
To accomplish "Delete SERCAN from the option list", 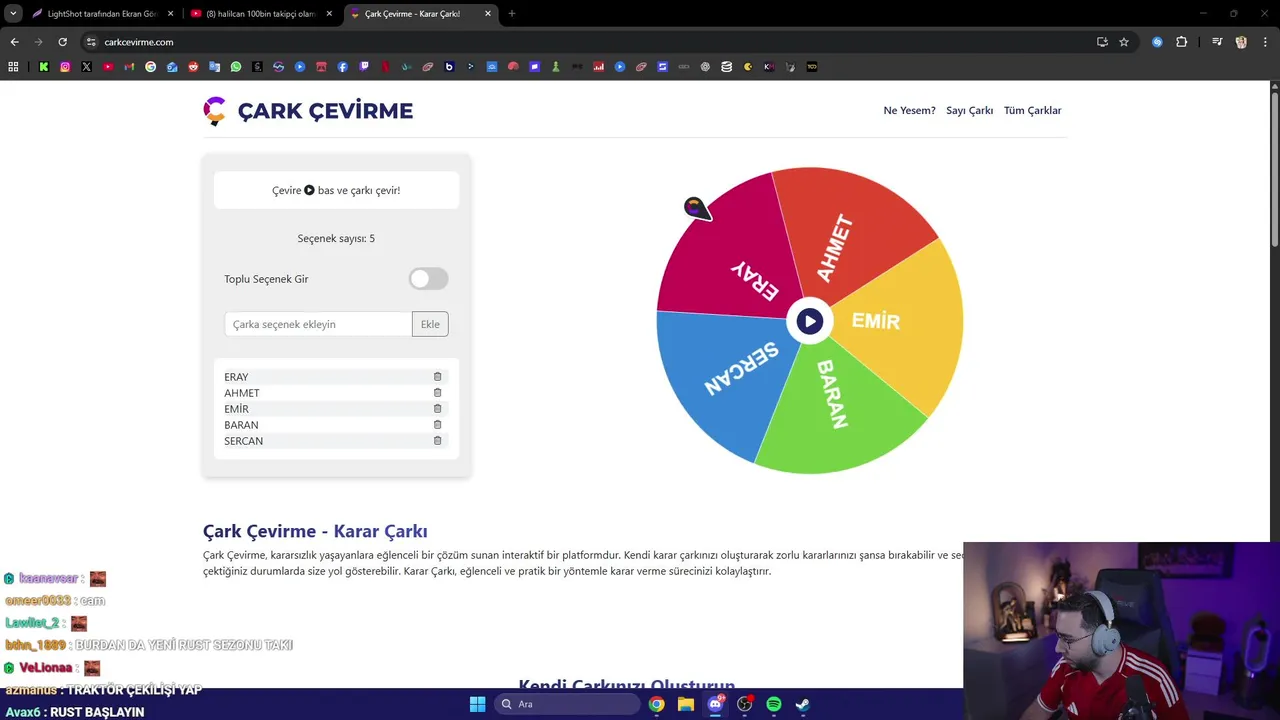I will 437,441.
